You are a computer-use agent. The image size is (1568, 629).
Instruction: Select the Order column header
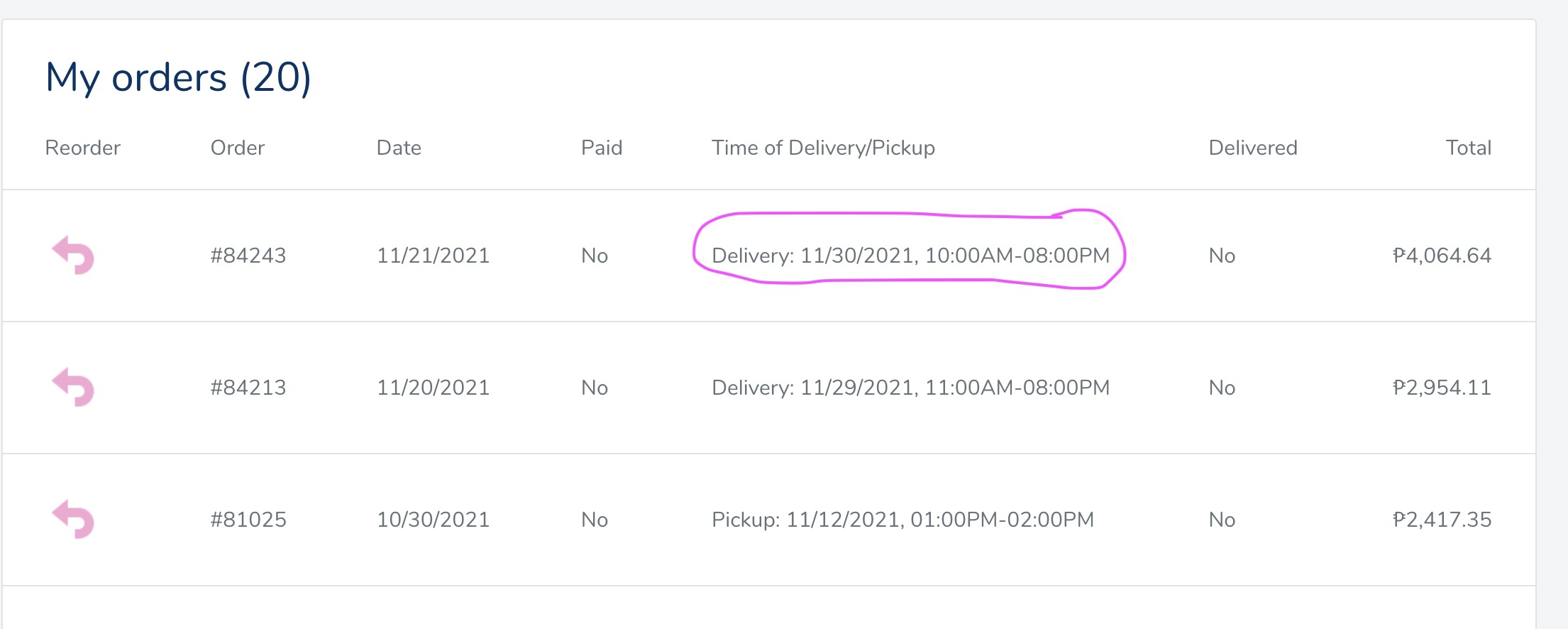[x=238, y=148]
